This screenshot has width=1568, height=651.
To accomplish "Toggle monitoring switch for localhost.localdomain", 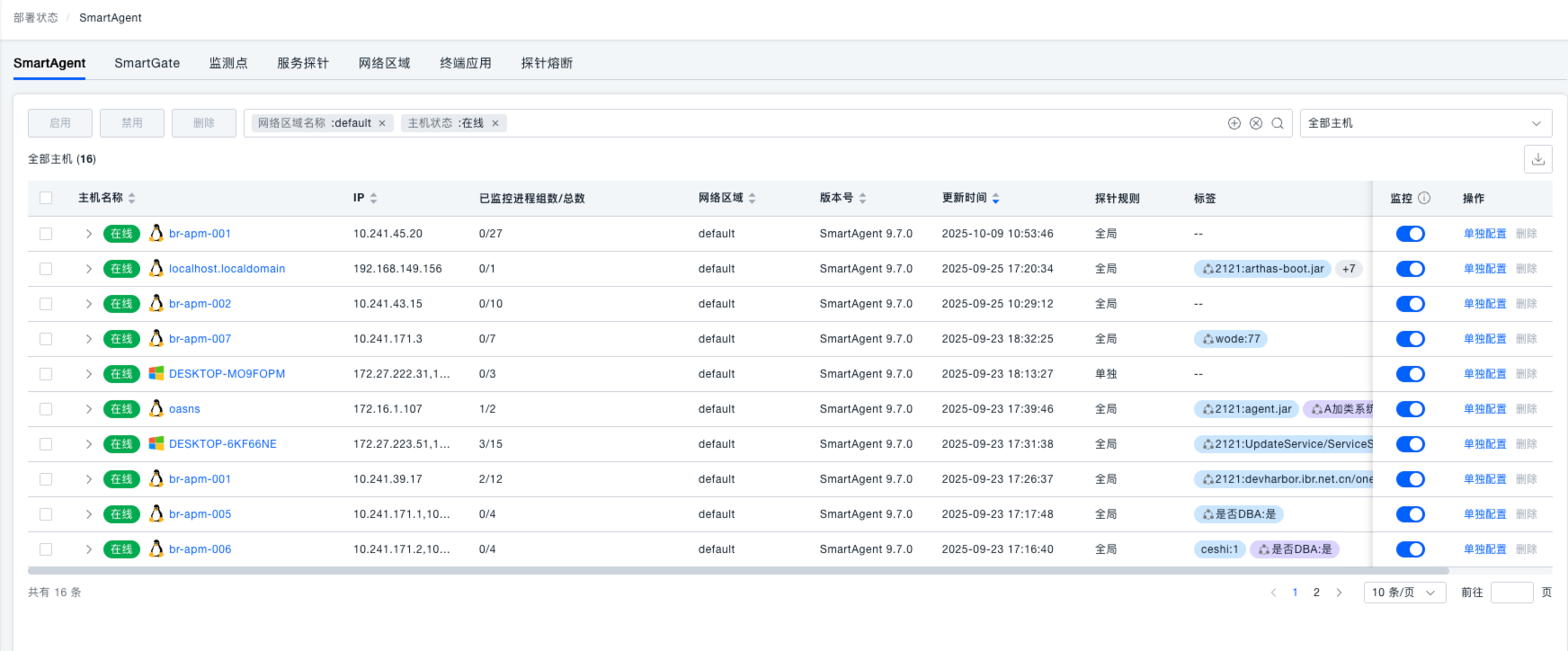I will tap(1410, 269).
